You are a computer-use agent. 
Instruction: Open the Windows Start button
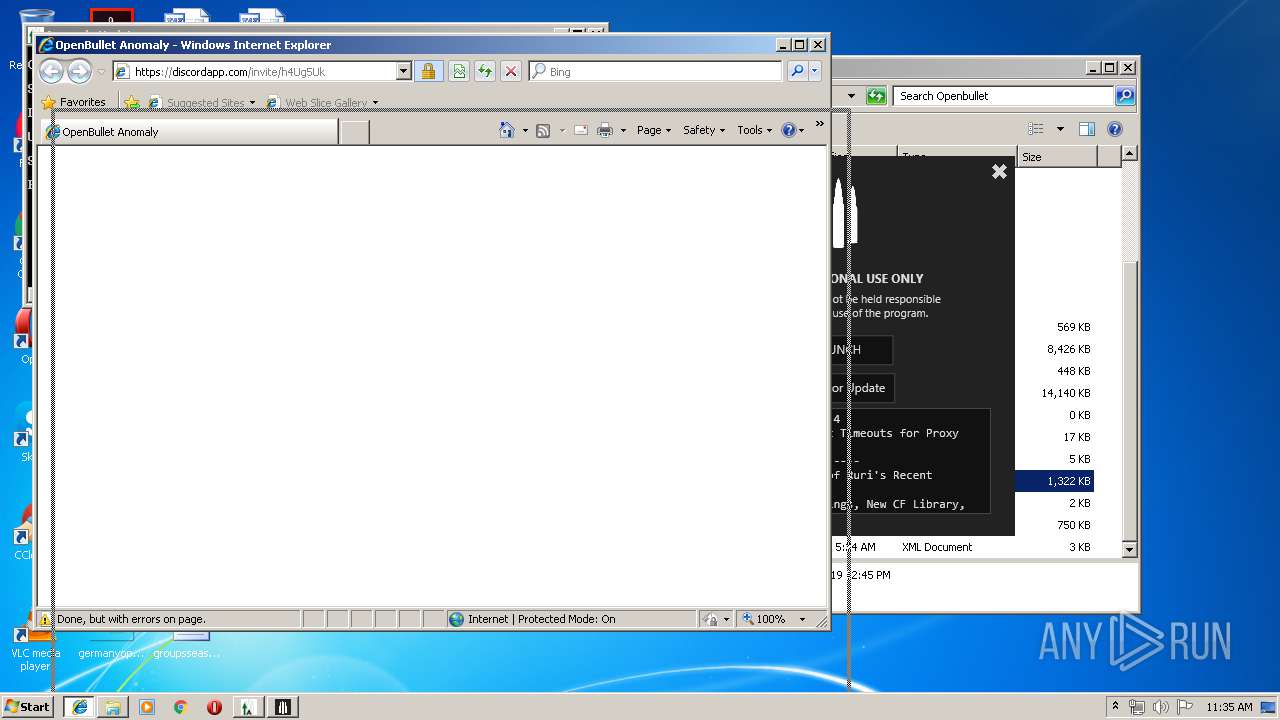point(28,706)
